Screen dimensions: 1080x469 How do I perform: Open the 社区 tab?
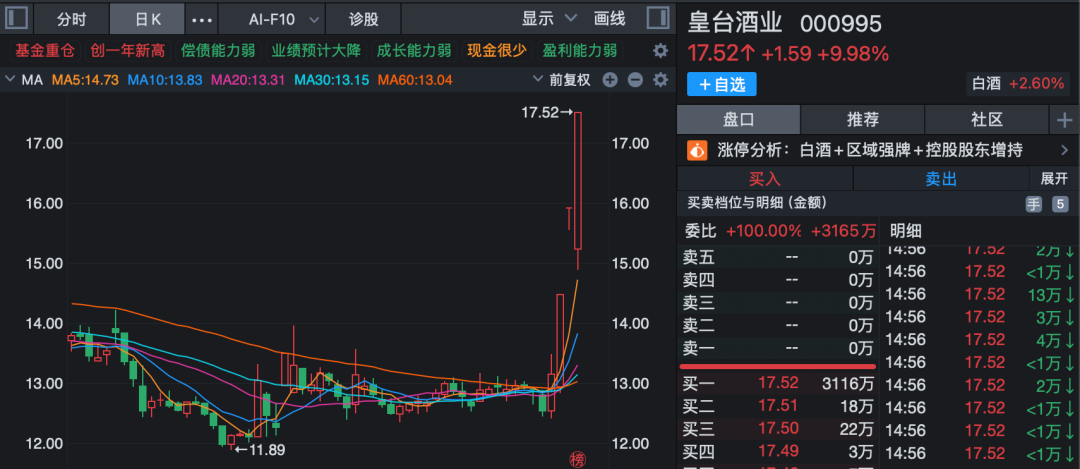pyautogui.click(x=987, y=120)
